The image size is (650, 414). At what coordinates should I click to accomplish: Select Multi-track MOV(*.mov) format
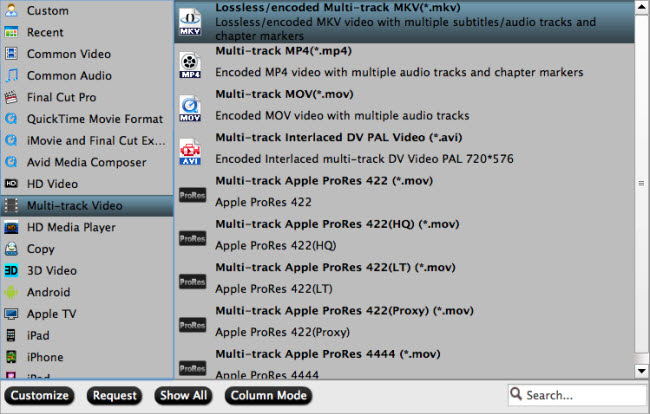pos(404,108)
